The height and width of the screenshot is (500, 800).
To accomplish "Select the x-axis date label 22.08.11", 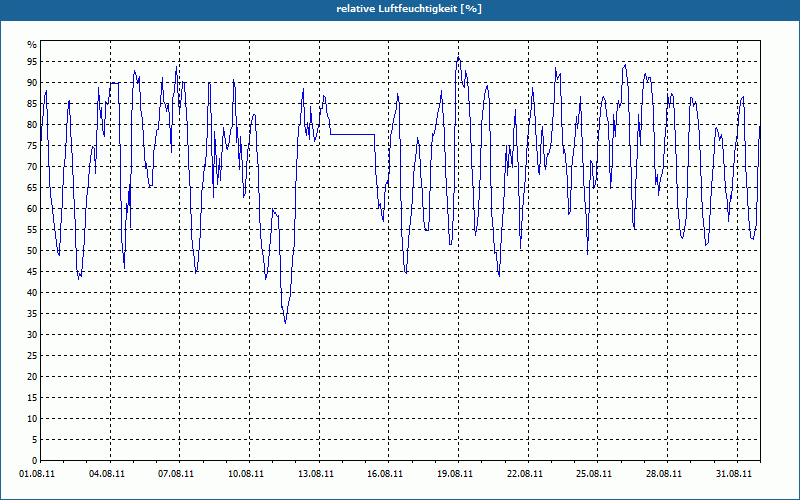I will (x=525, y=474).
